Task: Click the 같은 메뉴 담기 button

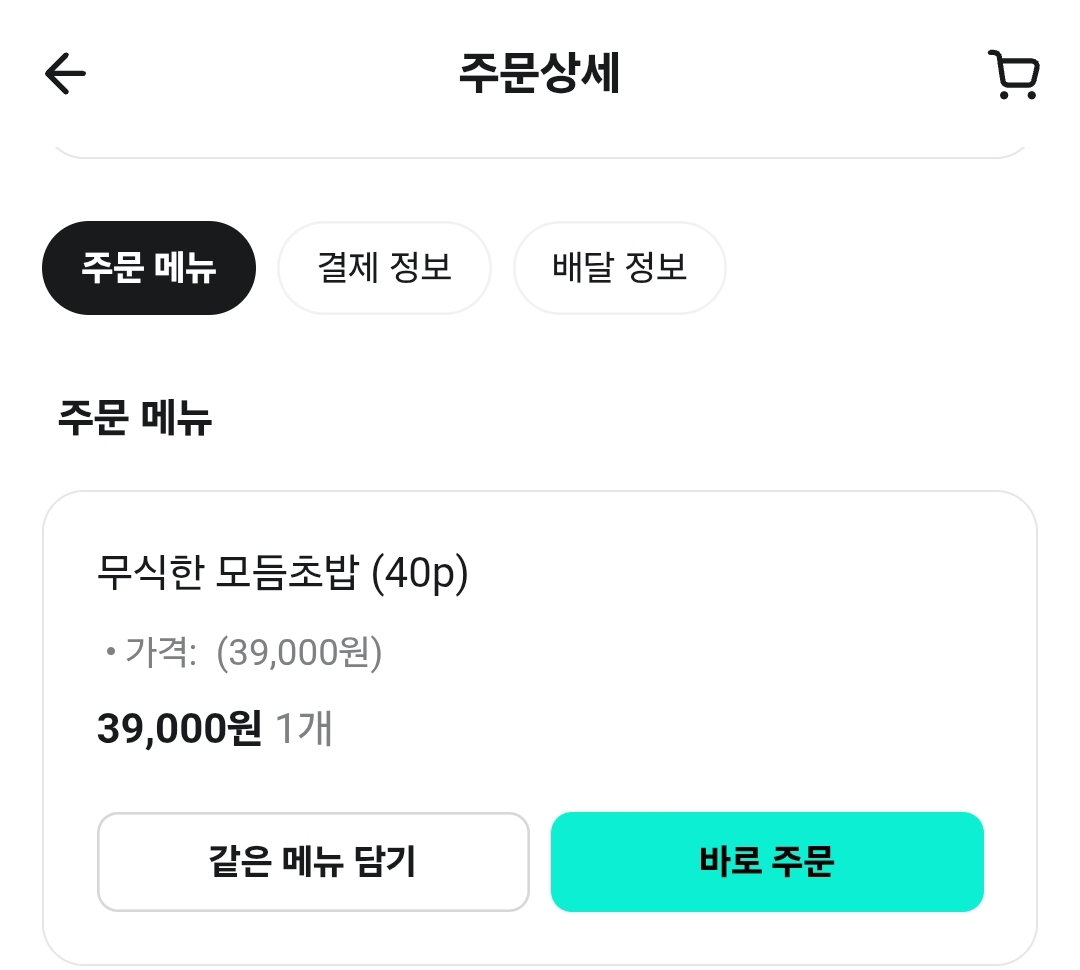Action: pyautogui.click(x=313, y=862)
